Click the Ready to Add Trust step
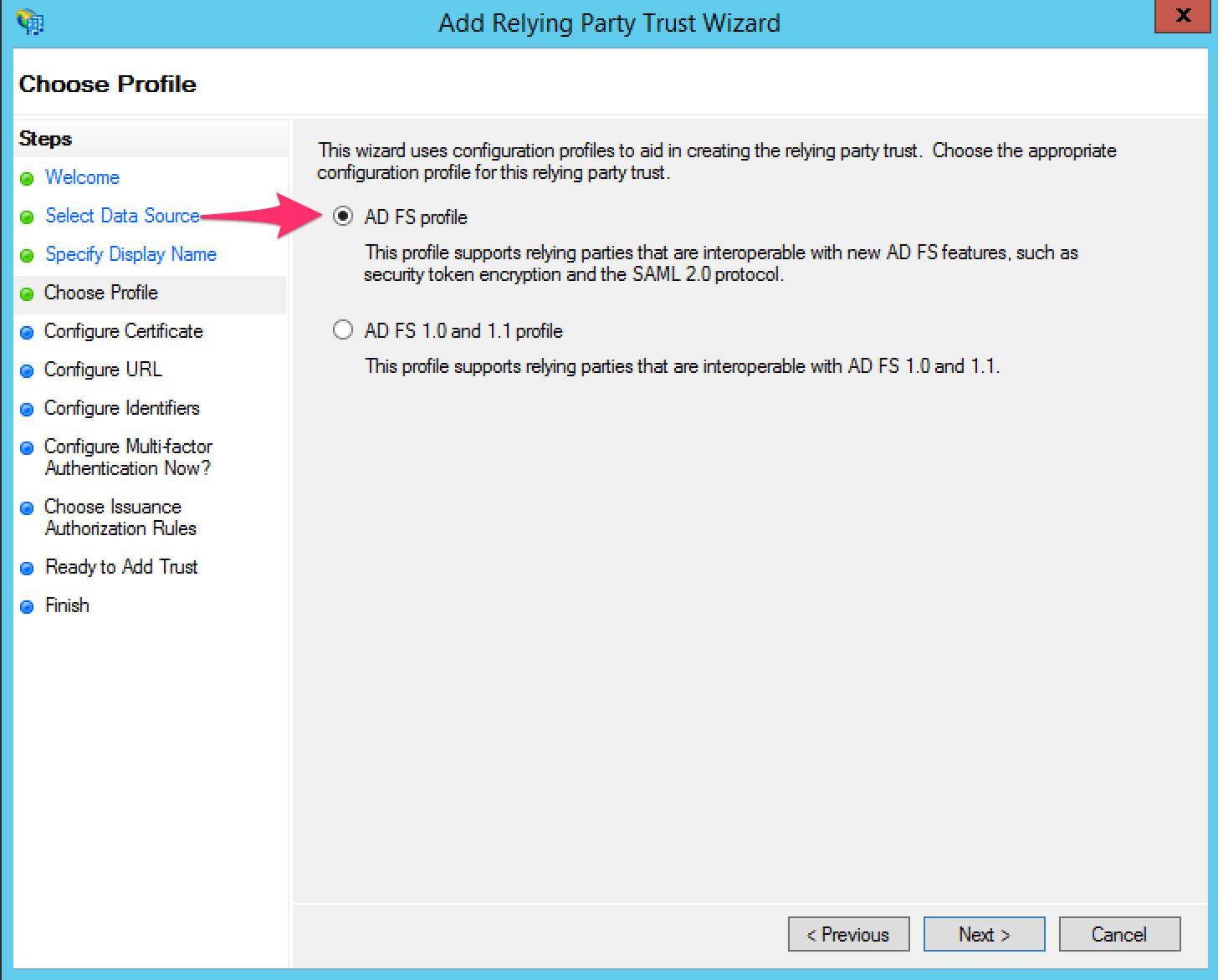Viewport: 1218px width, 980px height. (121, 567)
